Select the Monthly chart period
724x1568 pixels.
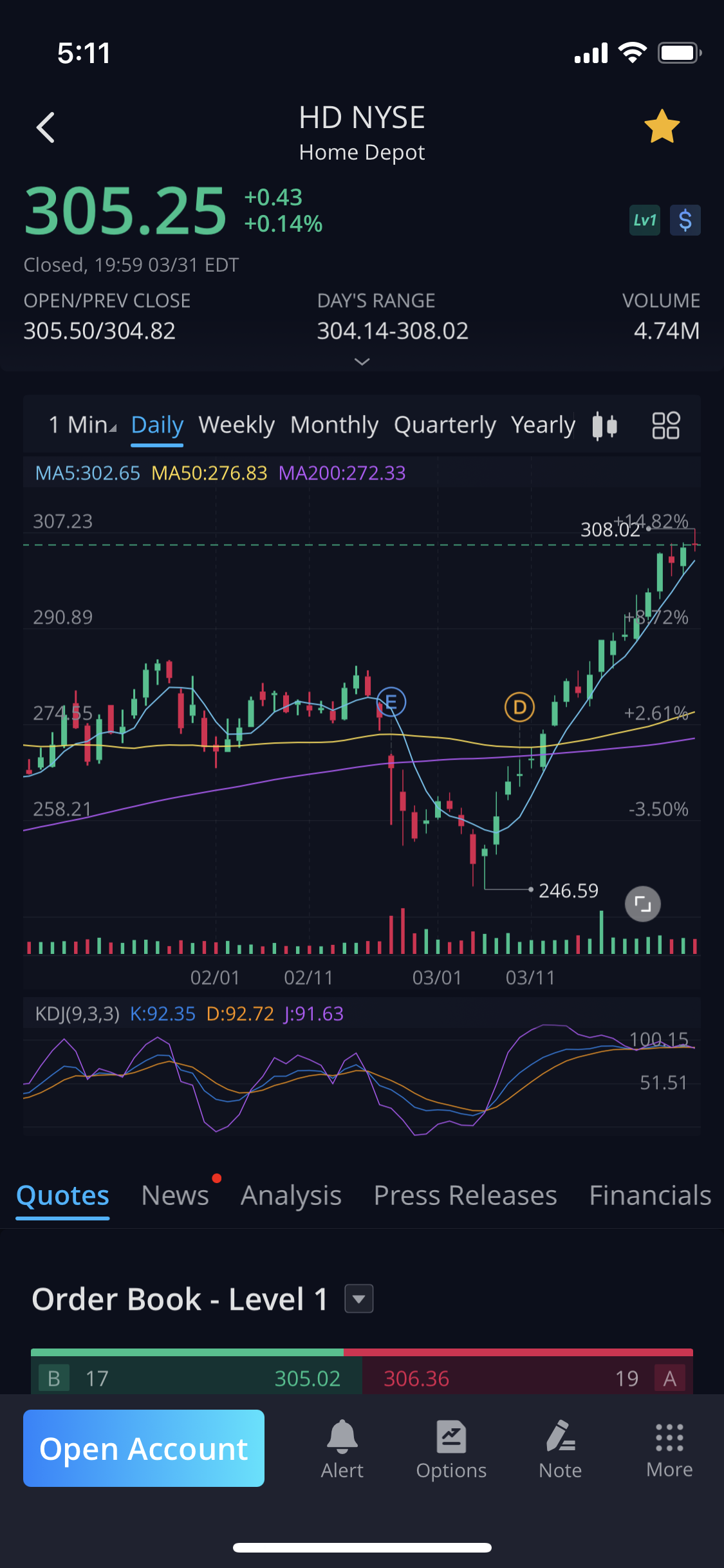334,425
